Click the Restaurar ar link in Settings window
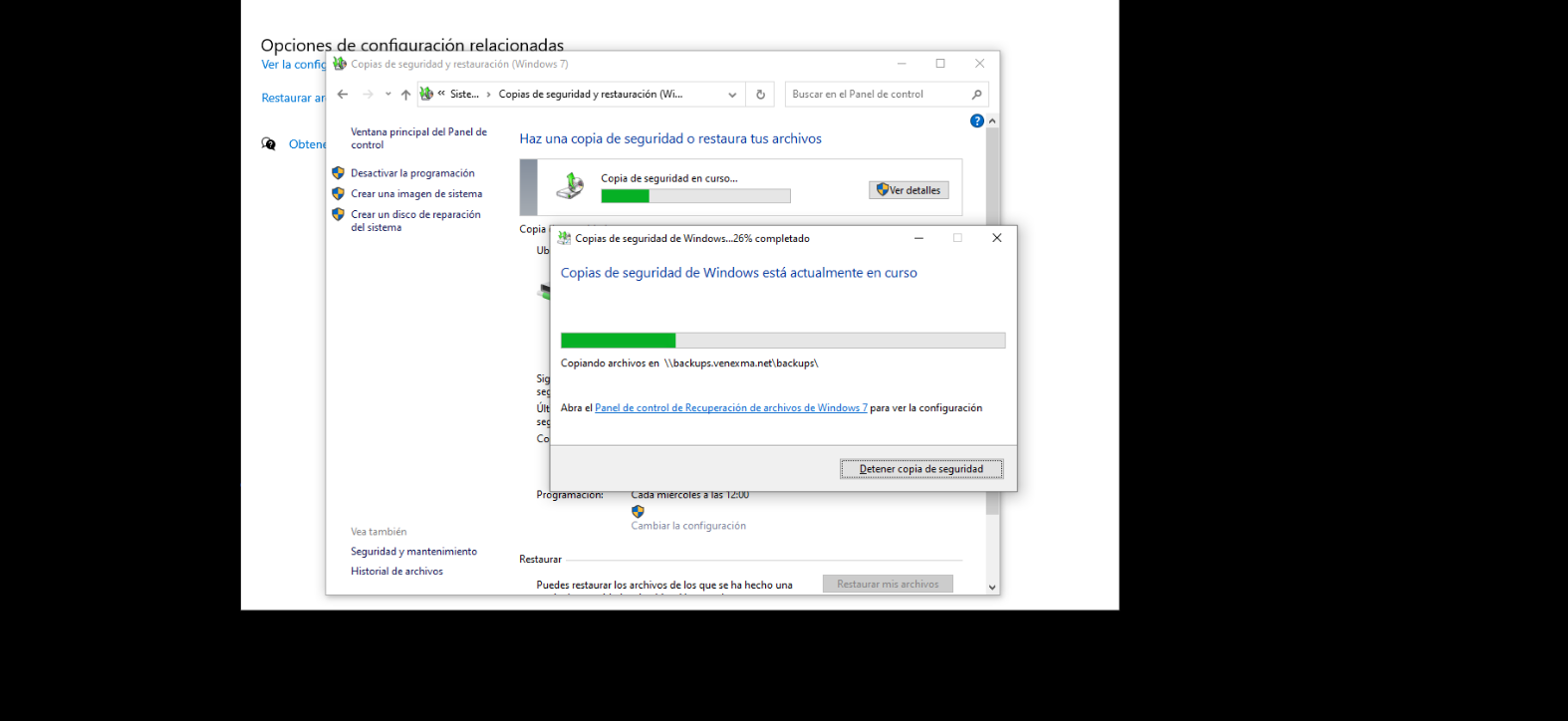The width and height of the screenshot is (1568, 721). tap(293, 98)
